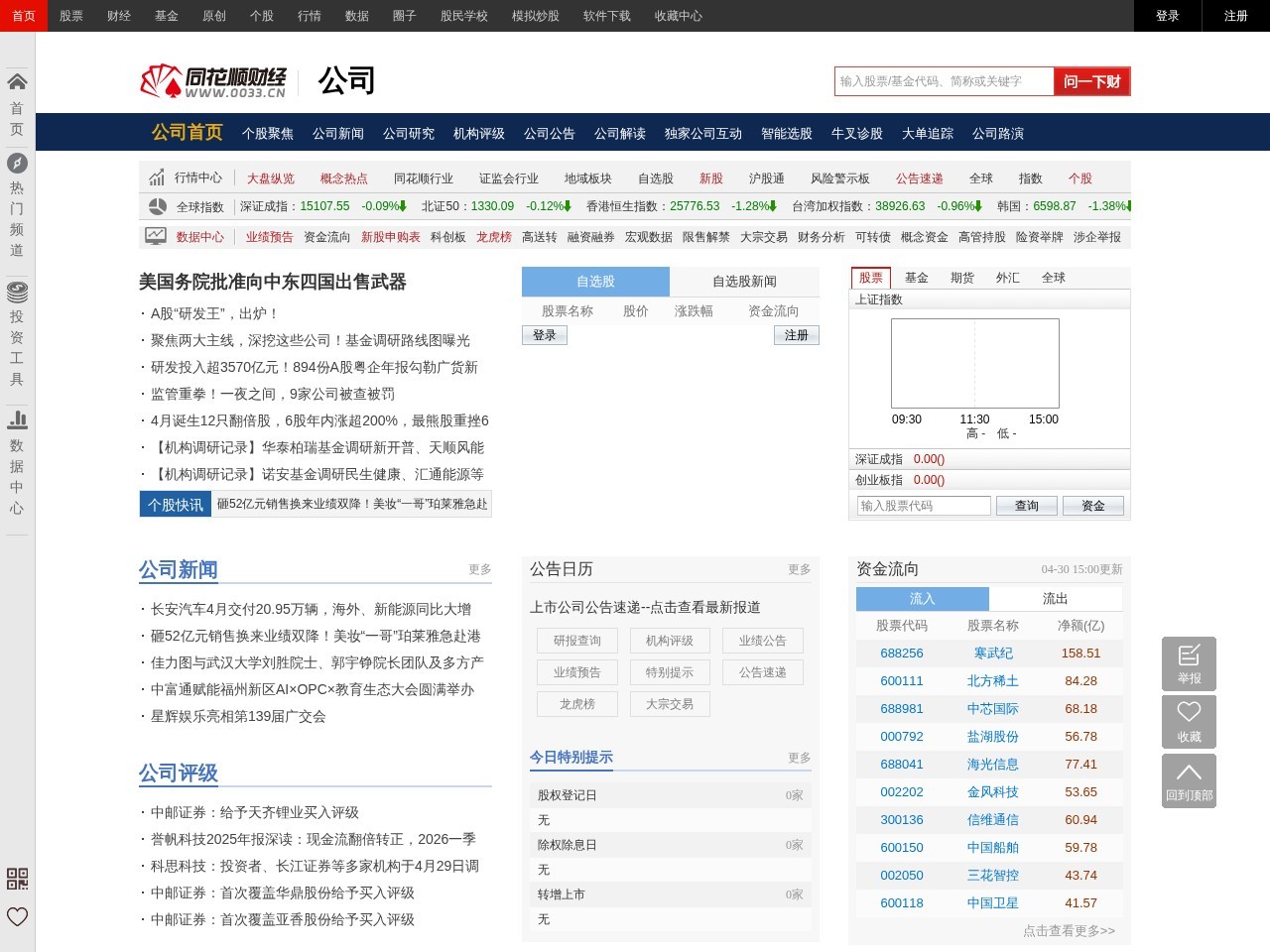Click the 注册 button under 自选股

(797, 335)
